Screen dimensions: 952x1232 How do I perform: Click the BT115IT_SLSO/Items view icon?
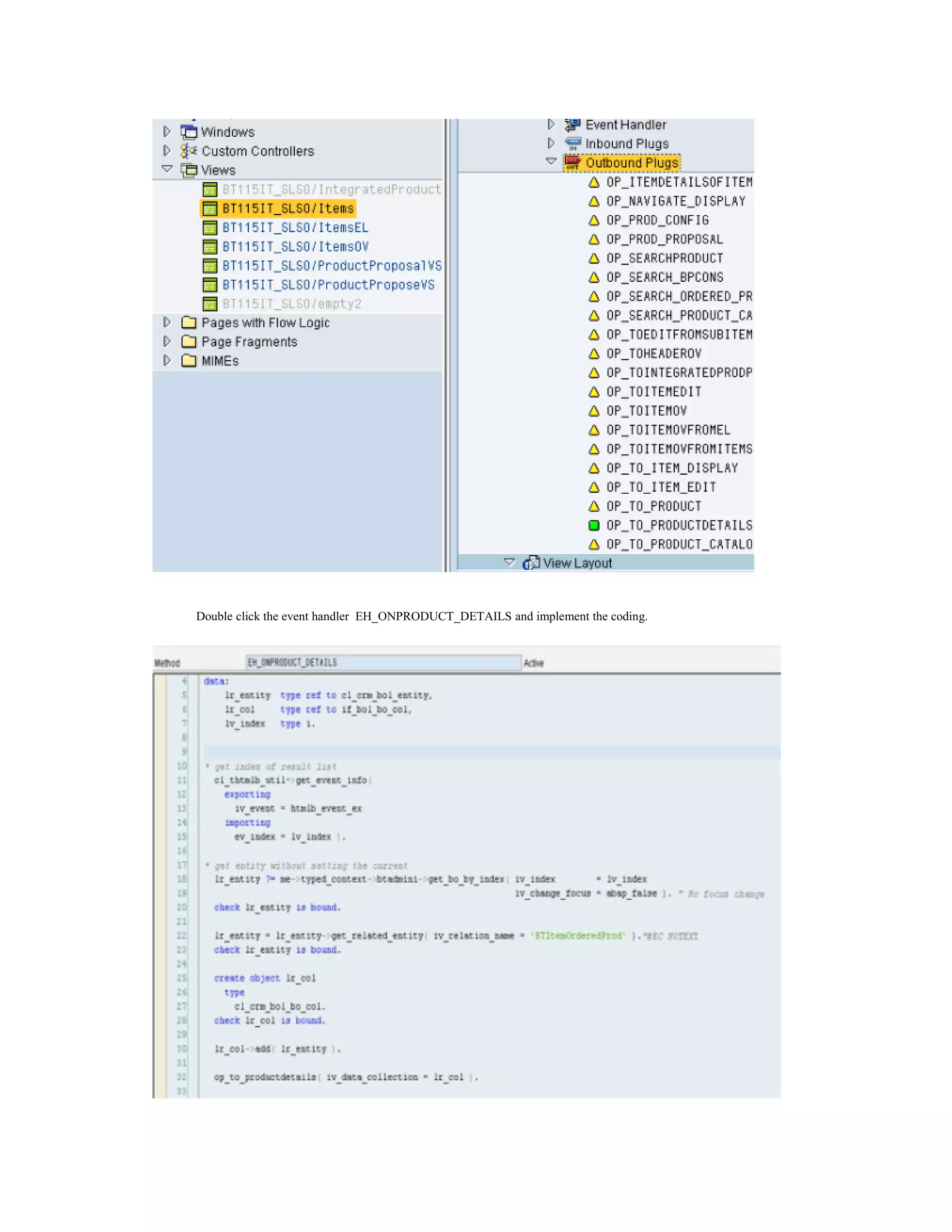[210, 209]
